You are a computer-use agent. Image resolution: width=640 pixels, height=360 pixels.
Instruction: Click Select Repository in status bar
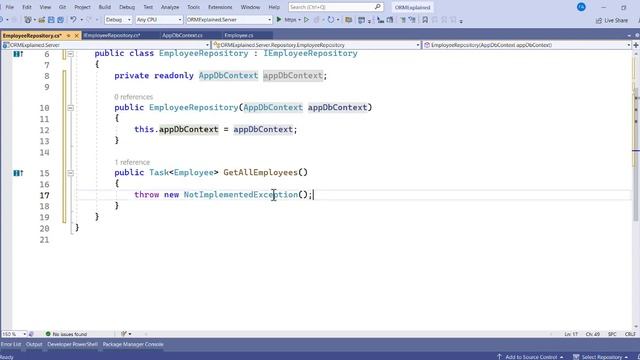click(601, 357)
